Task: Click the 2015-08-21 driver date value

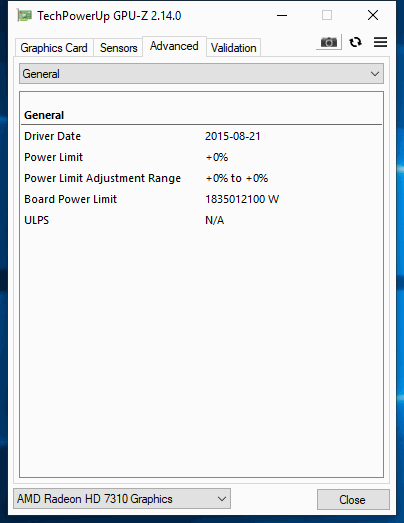Action: pos(233,136)
